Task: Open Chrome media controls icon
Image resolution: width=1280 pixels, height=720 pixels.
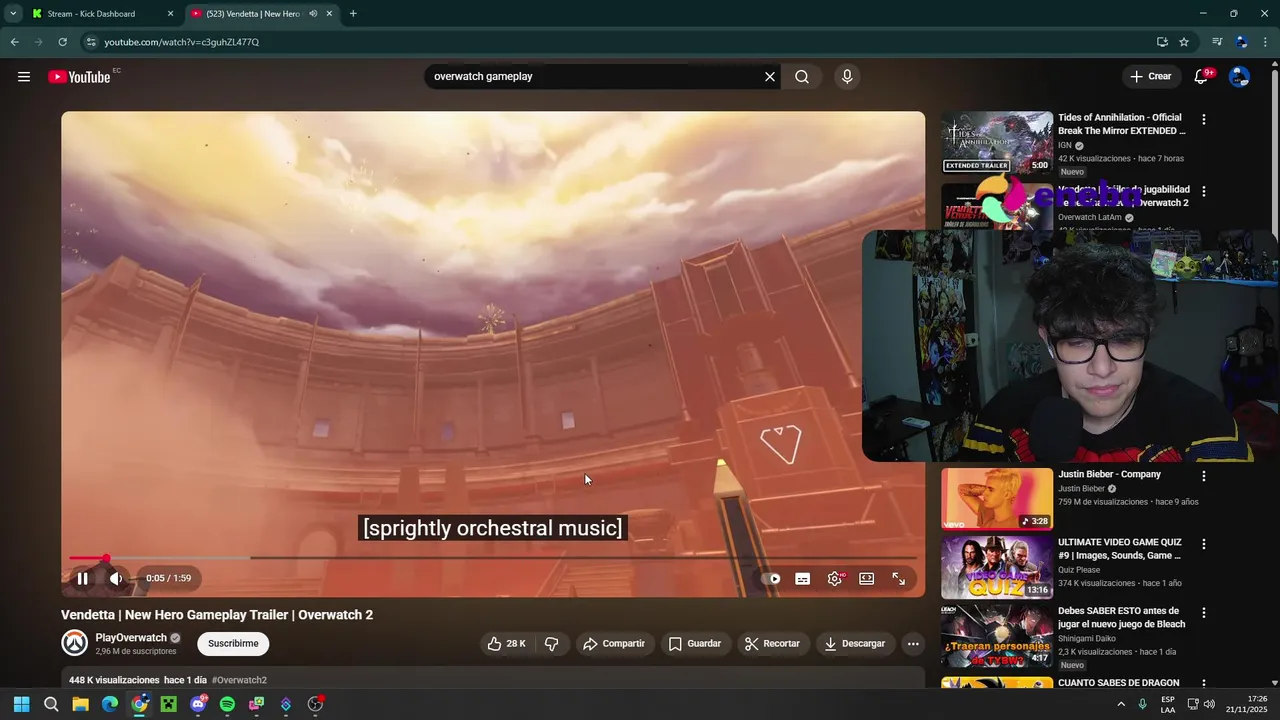Action: tap(1217, 42)
